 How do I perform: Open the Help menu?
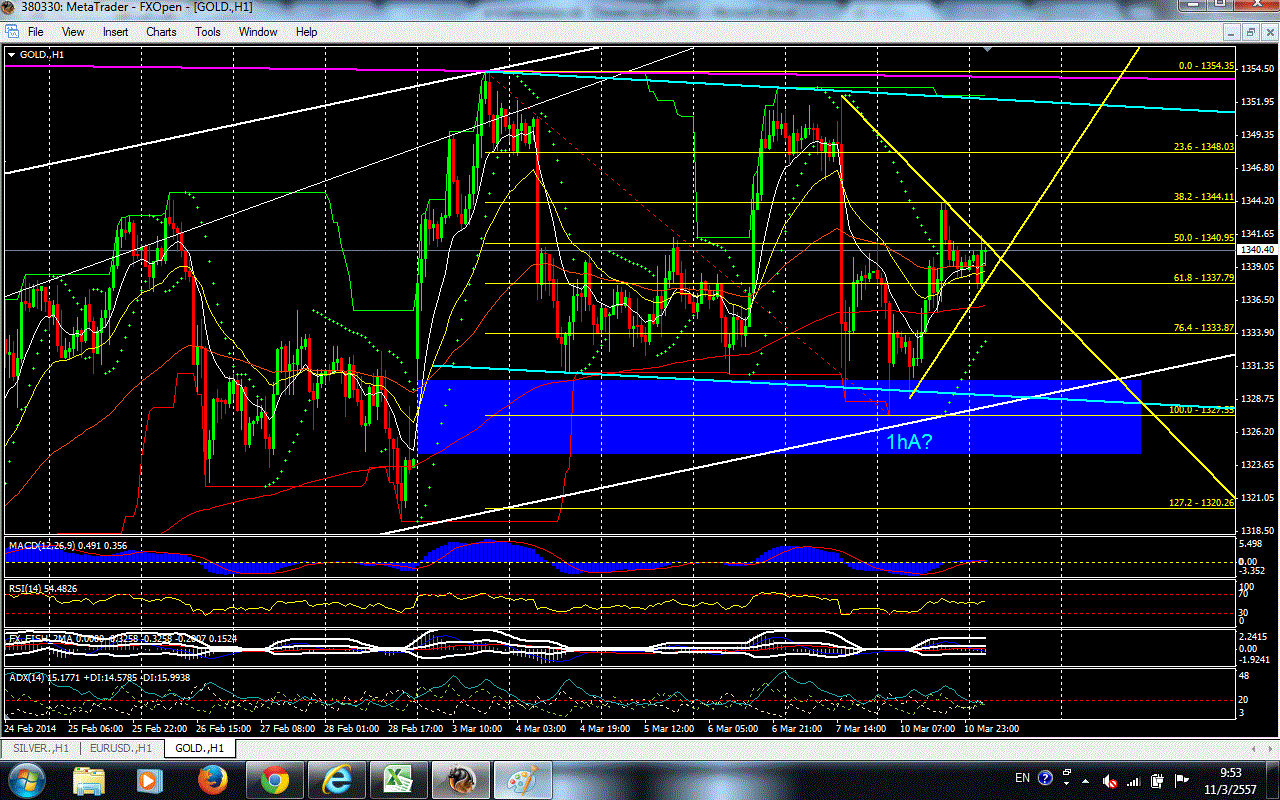coord(306,31)
